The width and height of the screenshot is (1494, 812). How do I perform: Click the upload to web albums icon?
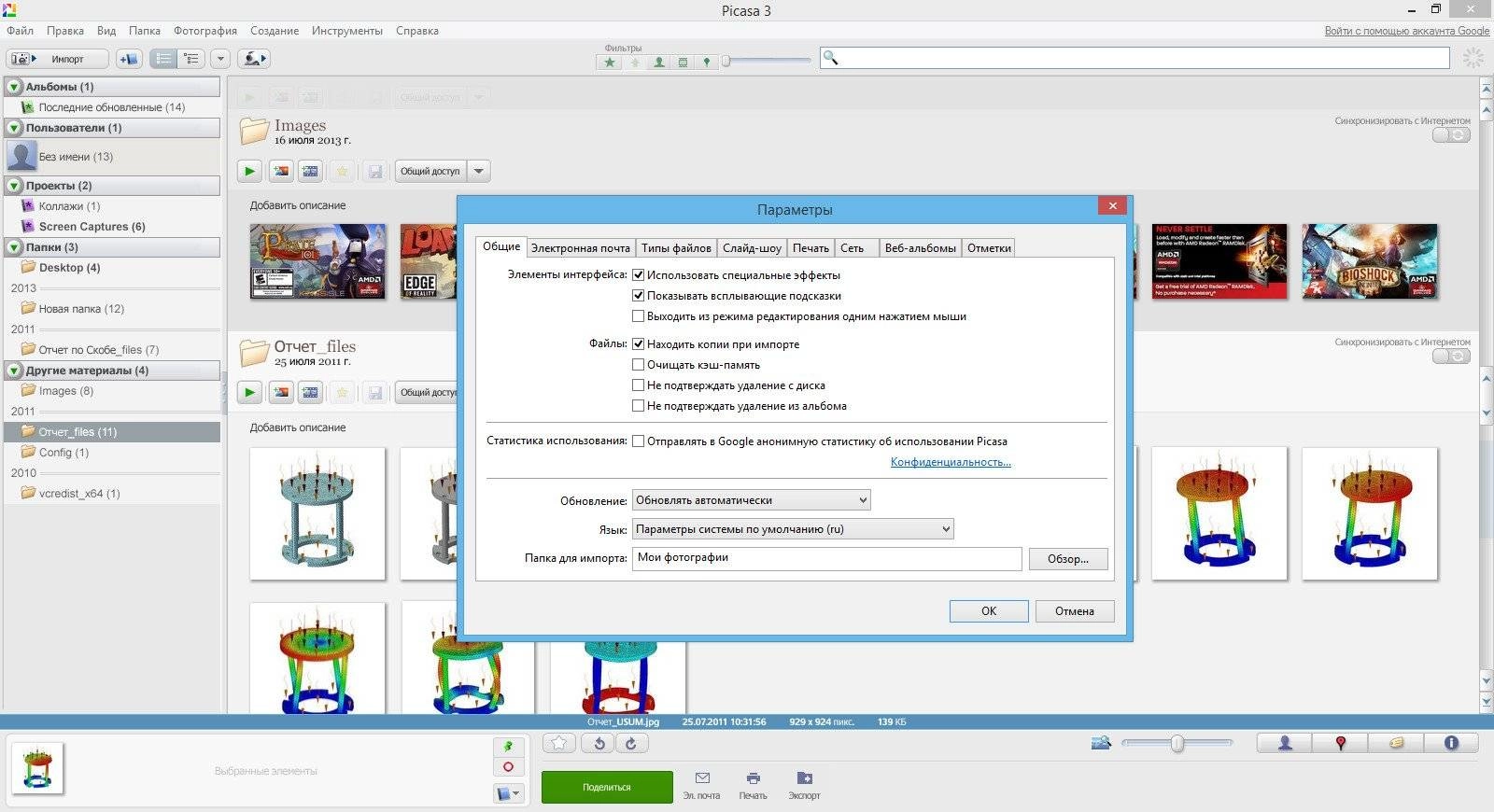pos(253,59)
